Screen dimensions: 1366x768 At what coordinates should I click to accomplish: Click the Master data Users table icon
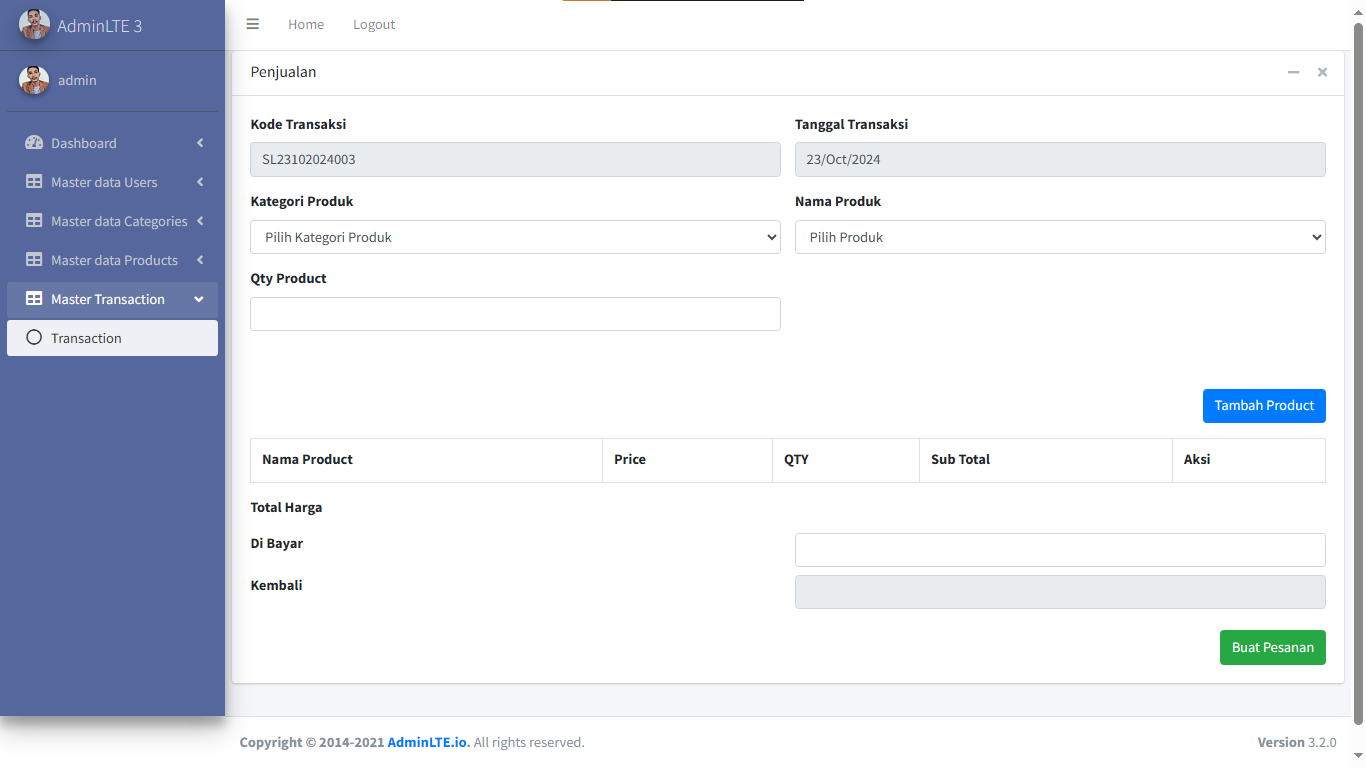click(x=34, y=182)
